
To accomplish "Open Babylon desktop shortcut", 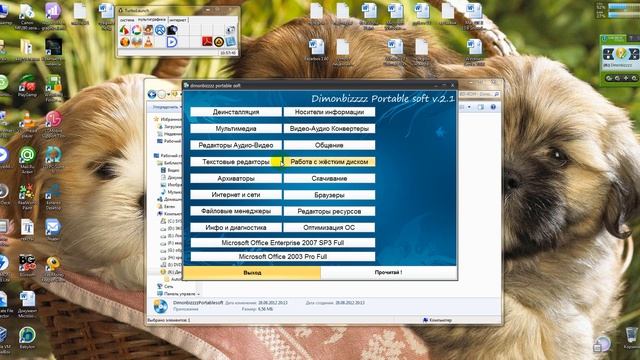I will (27, 338).
